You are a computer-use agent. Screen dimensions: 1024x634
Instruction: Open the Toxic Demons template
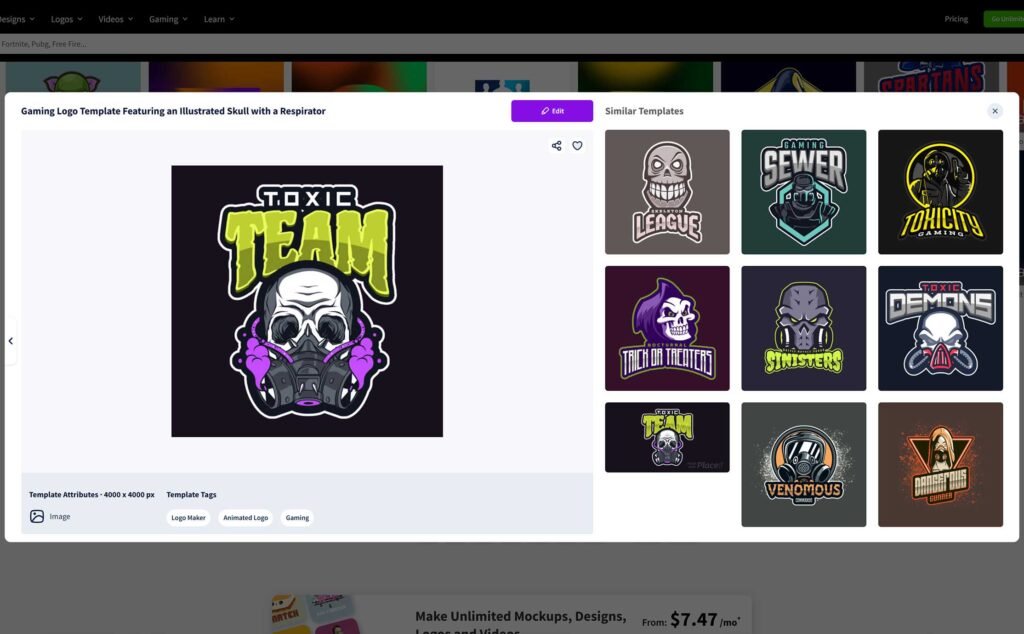940,328
